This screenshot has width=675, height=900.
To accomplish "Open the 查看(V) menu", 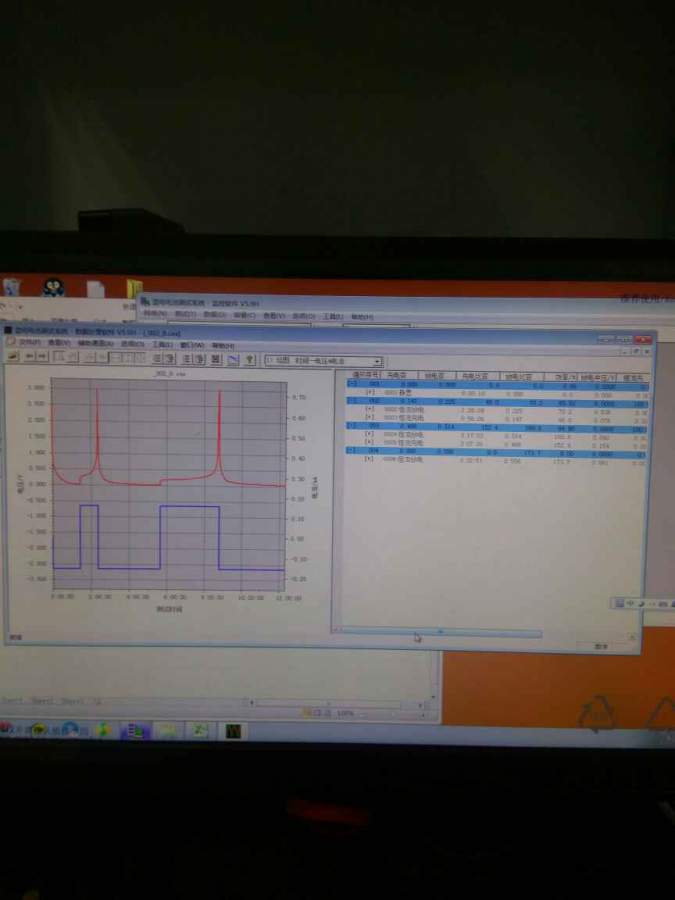I will coord(58,343).
